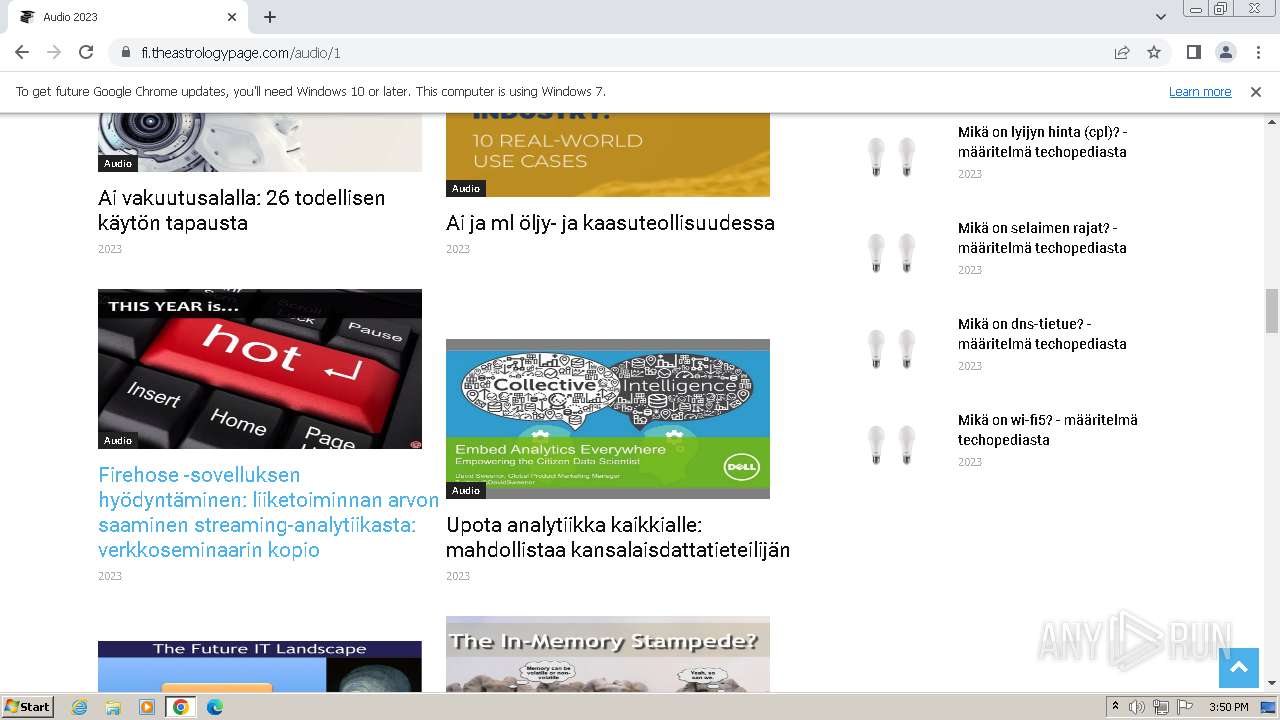Click Audio tag on Use Cases image

[x=466, y=189]
